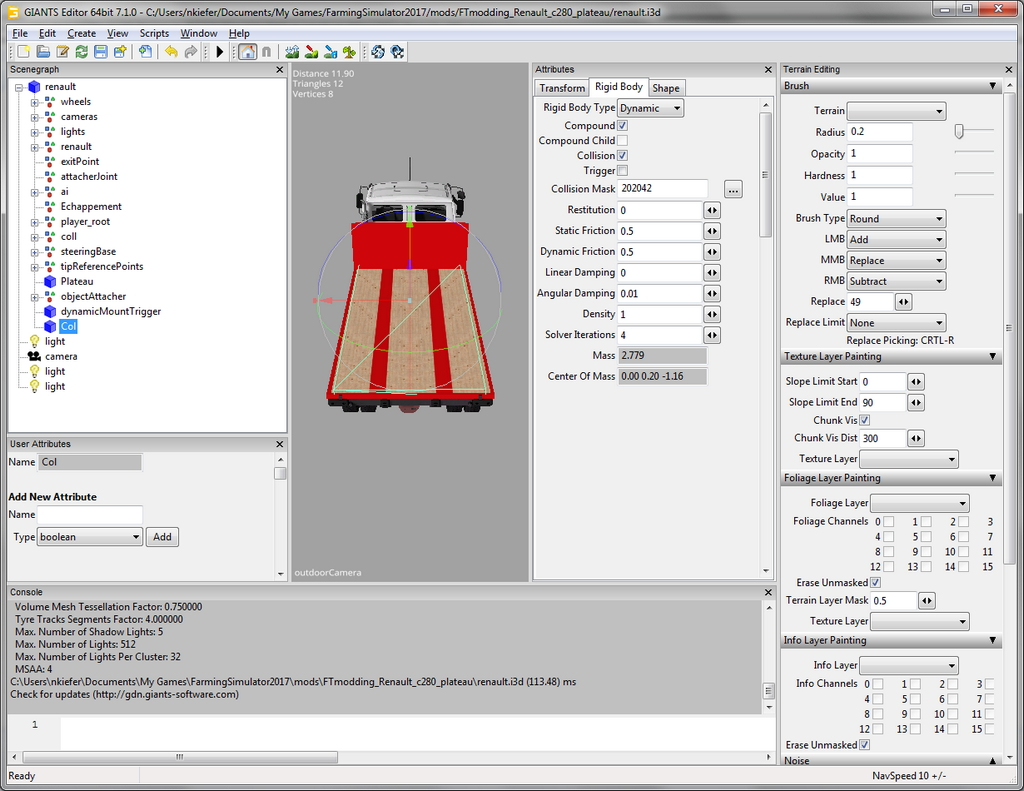Open the Create menu
Image resolution: width=1024 pixels, height=791 pixels.
click(82, 33)
